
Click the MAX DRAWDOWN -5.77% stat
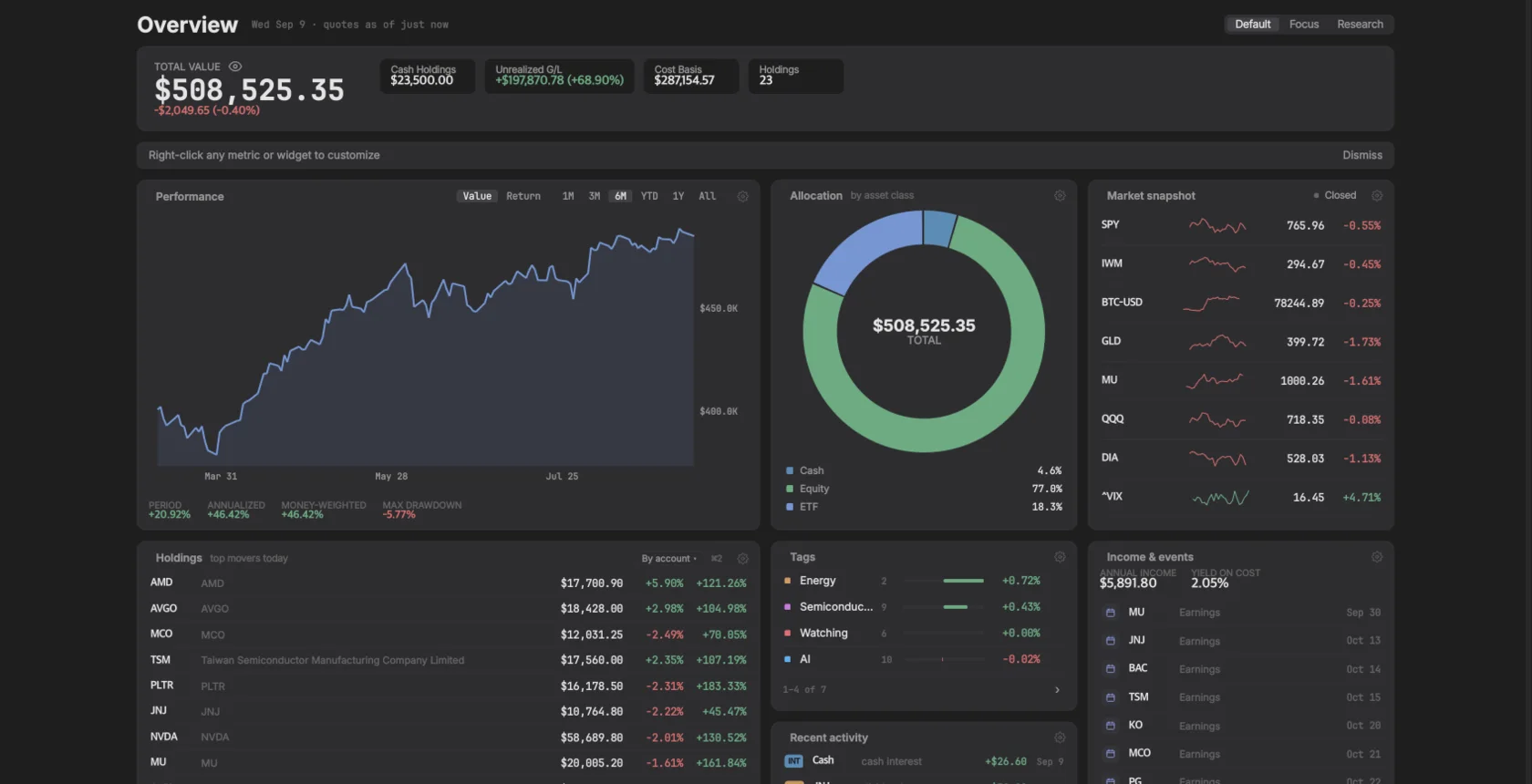(x=422, y=511)
